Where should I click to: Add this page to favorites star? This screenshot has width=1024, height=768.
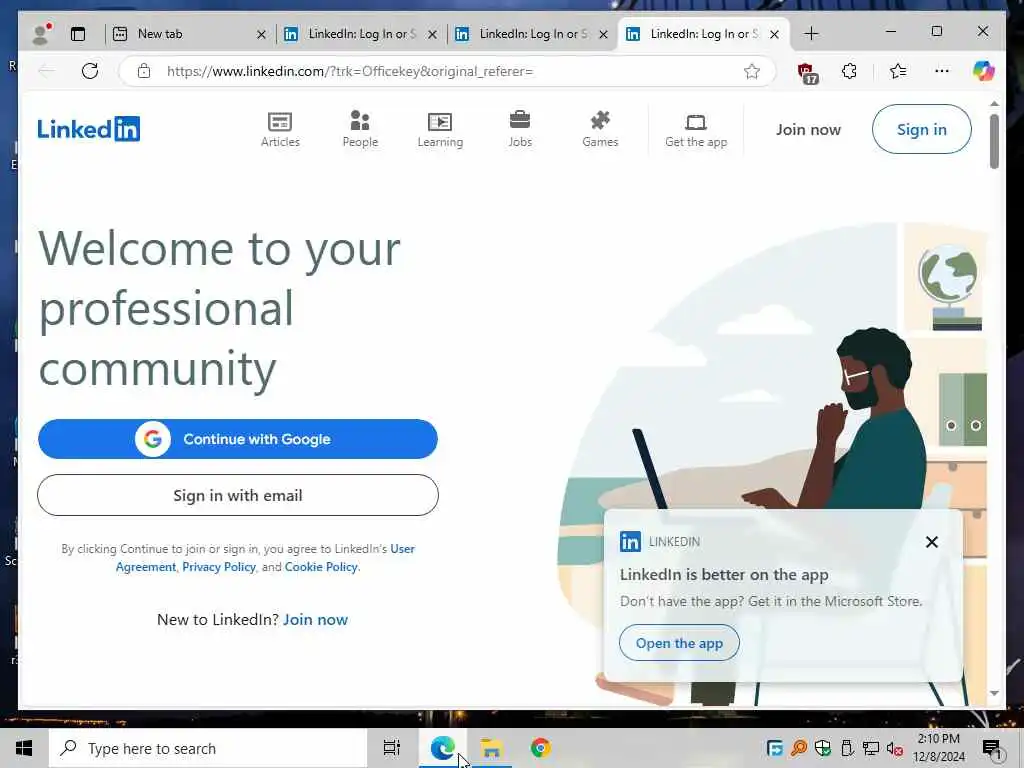752,71
